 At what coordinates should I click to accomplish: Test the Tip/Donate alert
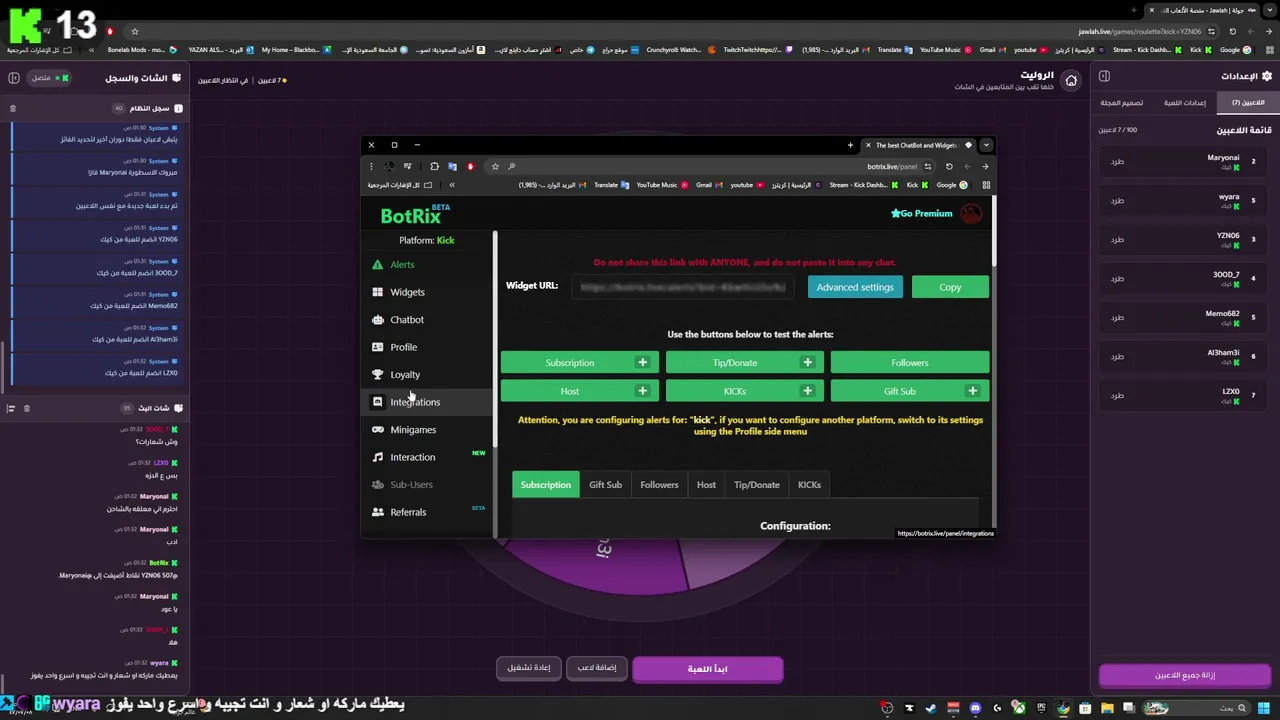click(735, 363)
